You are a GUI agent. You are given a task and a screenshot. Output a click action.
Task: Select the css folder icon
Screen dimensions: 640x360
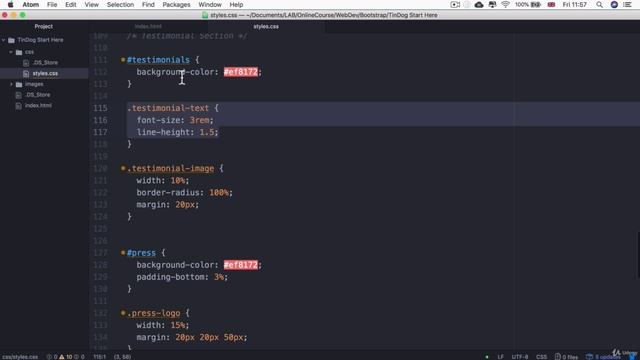coord(19,52)
